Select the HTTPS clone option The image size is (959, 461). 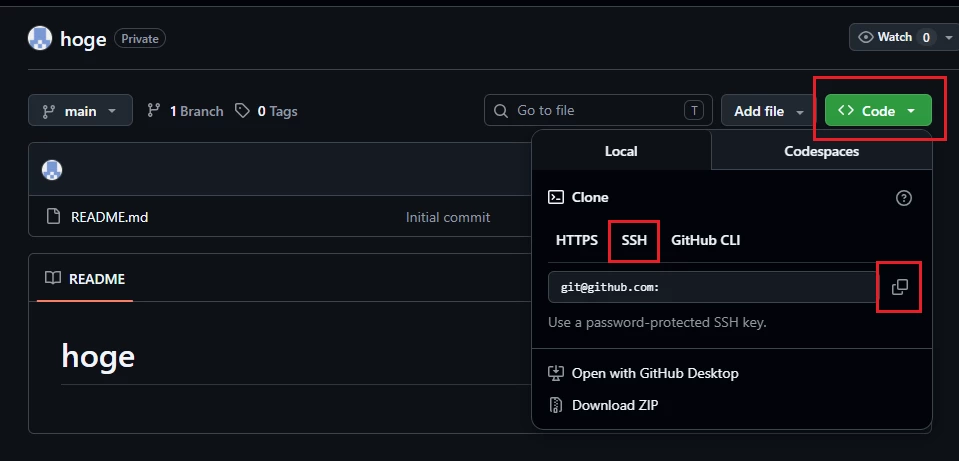coord(577,240)
